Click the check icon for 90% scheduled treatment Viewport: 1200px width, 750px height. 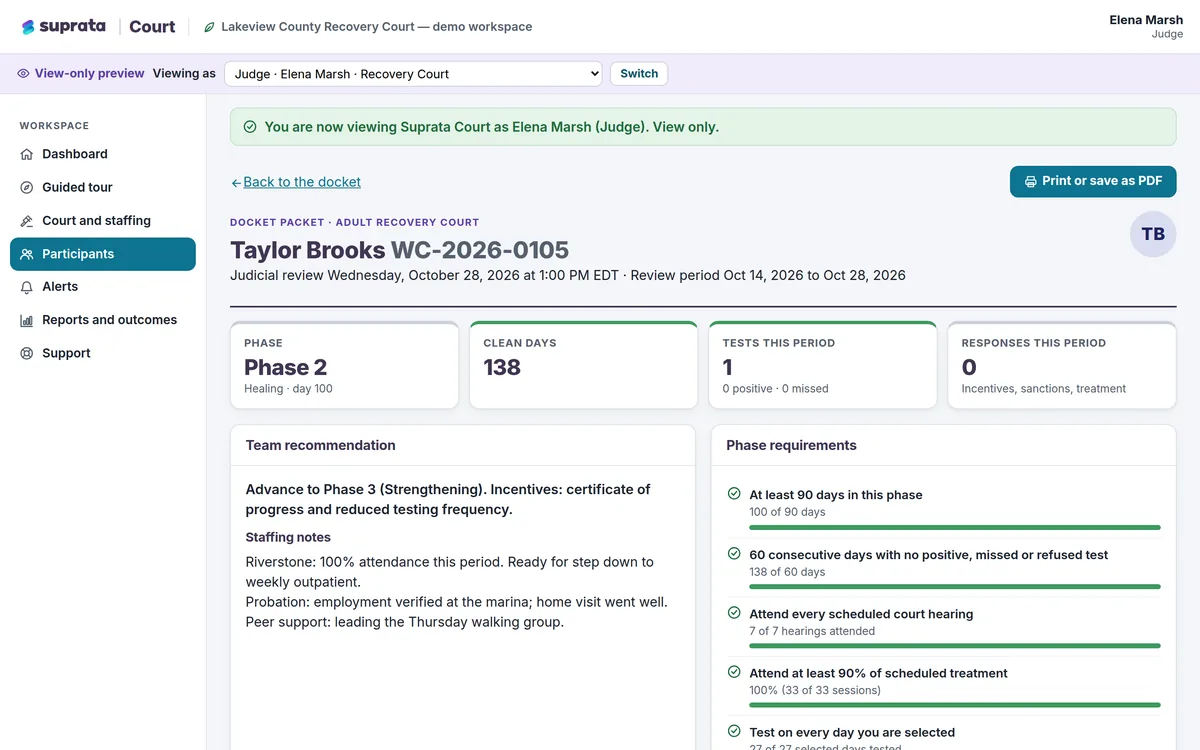pyautogui.click(x=734, y=672)
